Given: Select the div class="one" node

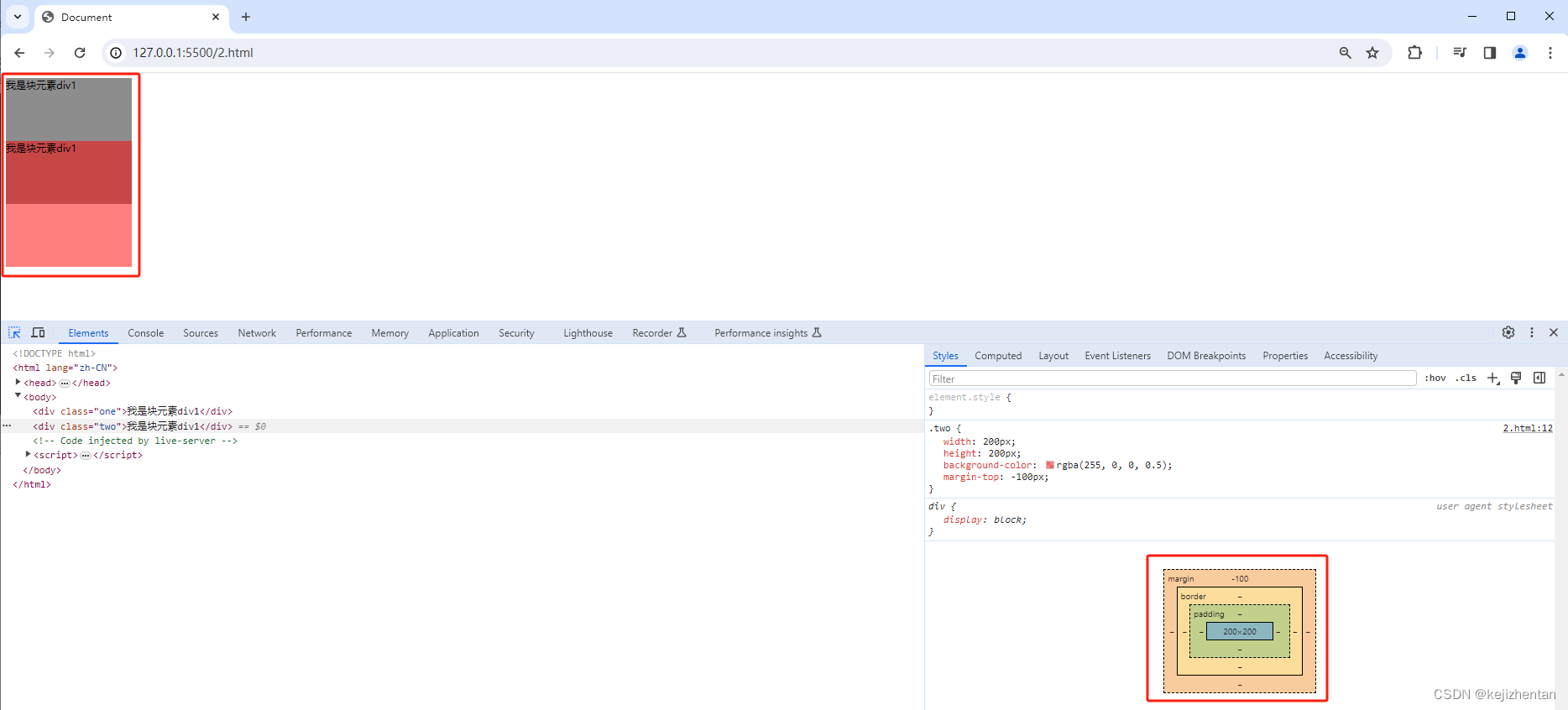Looking at the screenshot, I should 133,411.
